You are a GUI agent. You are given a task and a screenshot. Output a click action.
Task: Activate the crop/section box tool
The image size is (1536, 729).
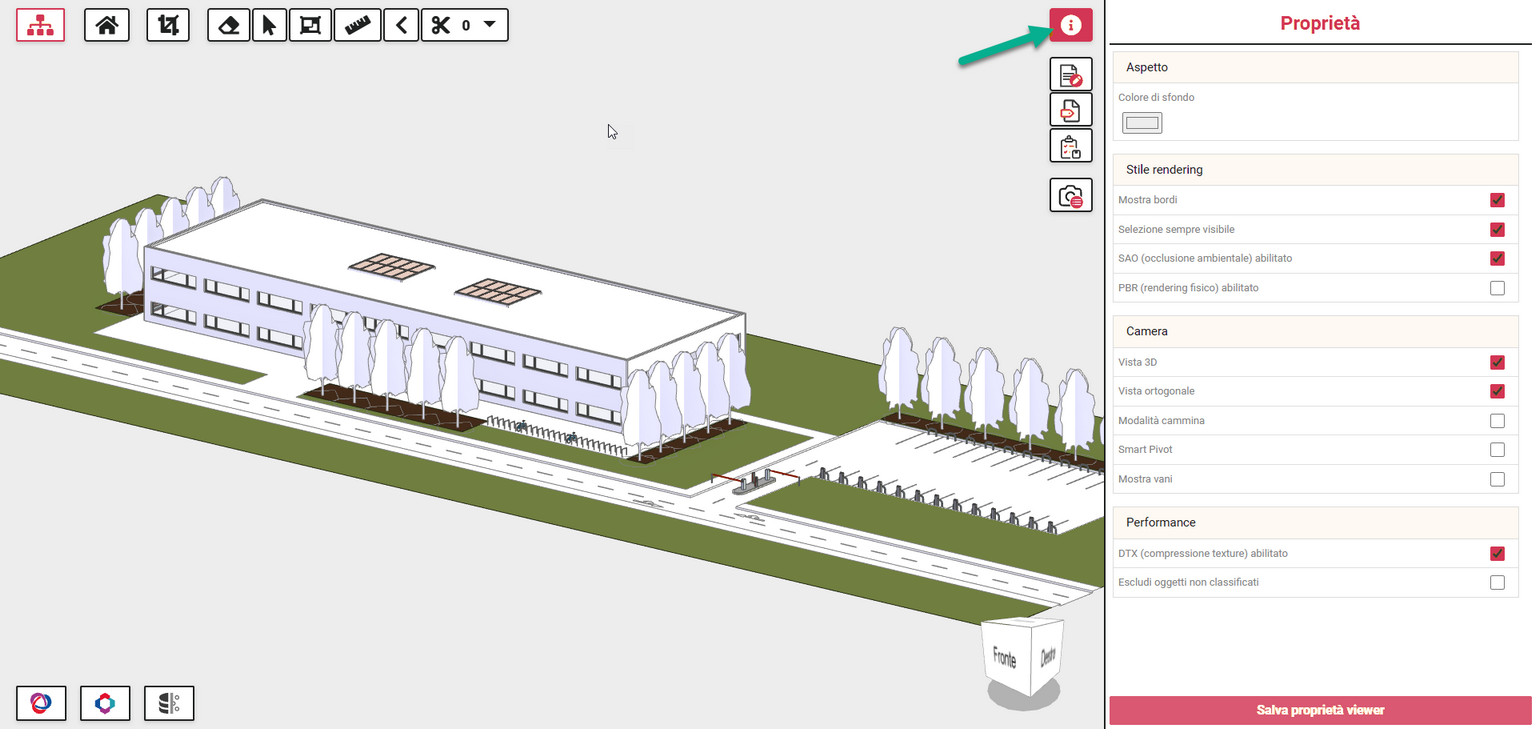pyautogui.click(x=168, y=24)
